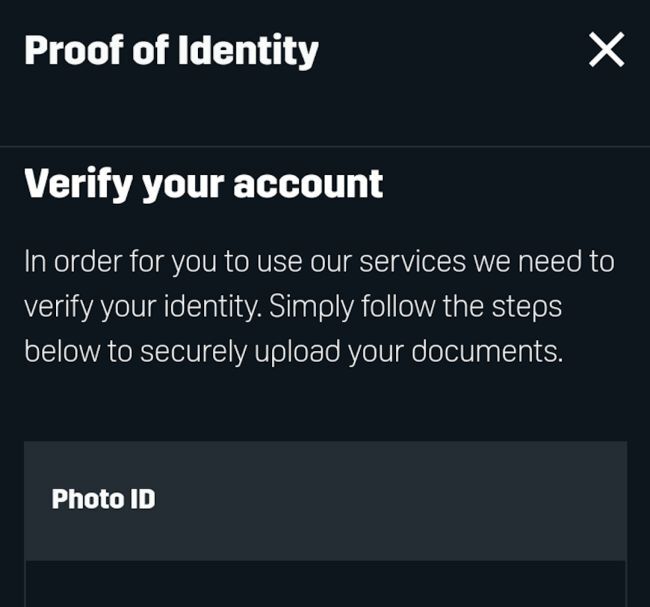Click the "Proof of Identity" title
This screenshot has height=607, width=650.
171,50
